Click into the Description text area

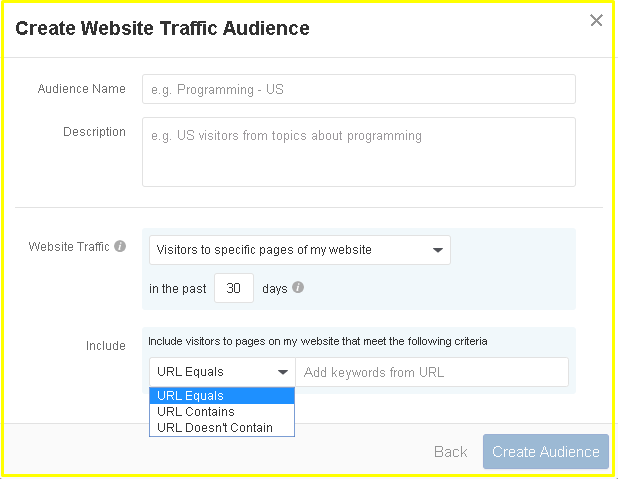pos(359,152)
